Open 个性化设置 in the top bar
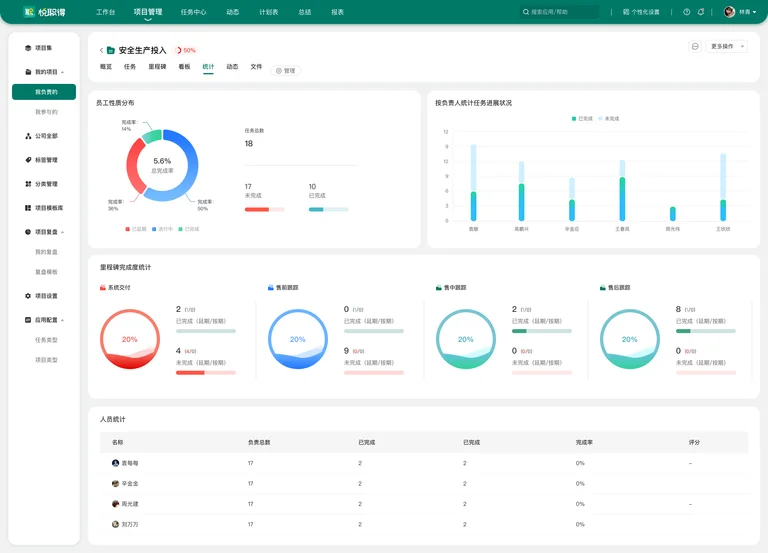768x553 pixels. click(x=641, y=12)
